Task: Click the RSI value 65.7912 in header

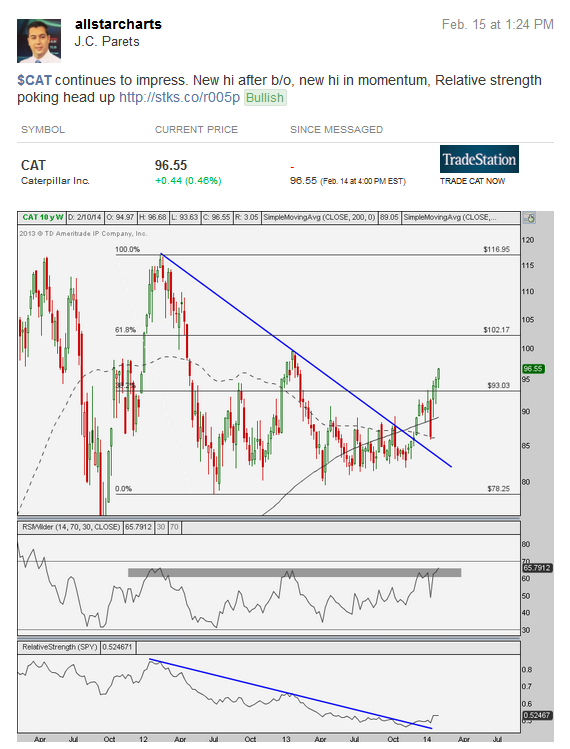Action: pos(139,527)
